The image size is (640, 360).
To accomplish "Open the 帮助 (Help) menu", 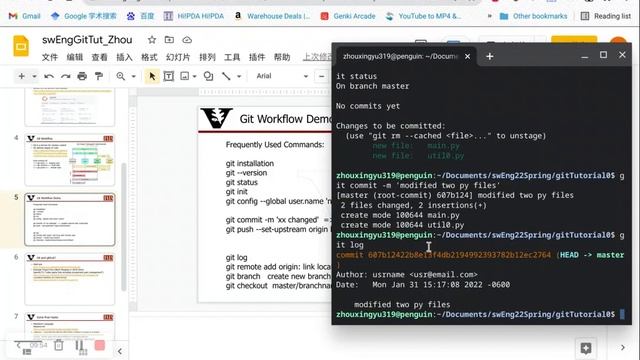I will 282,57.
